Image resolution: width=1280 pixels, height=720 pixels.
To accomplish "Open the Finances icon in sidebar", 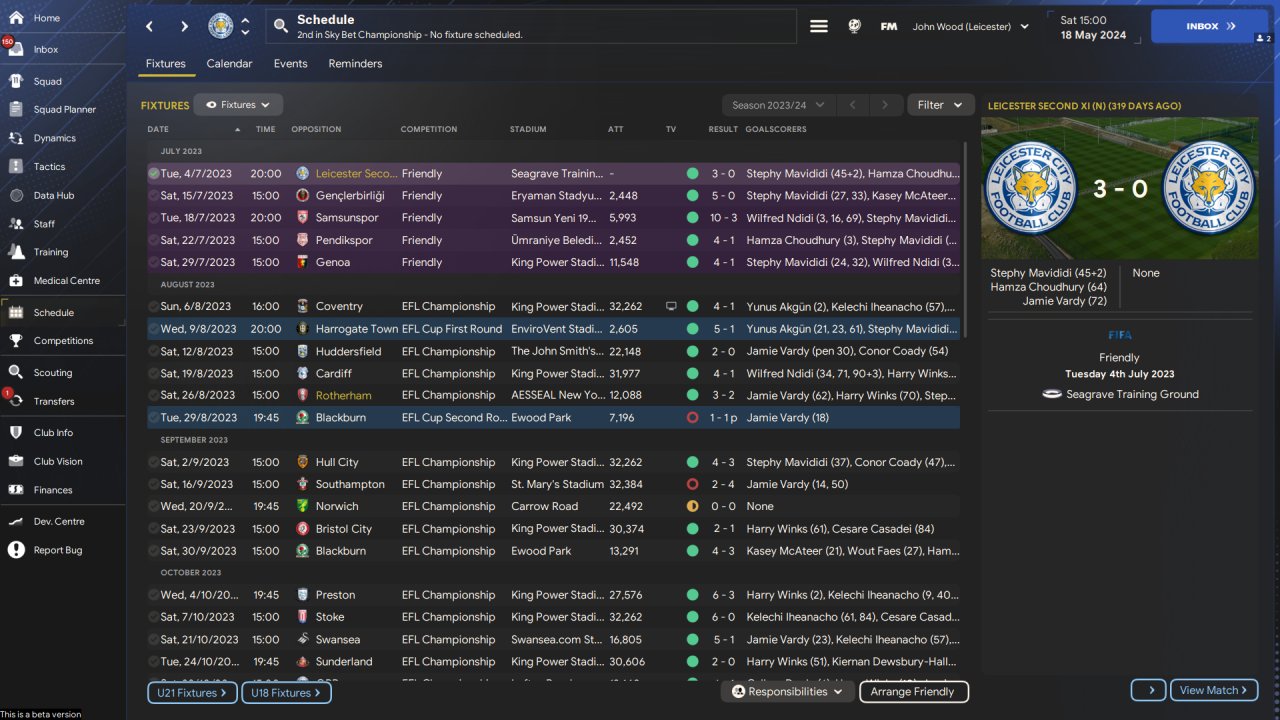I will 16,490.
